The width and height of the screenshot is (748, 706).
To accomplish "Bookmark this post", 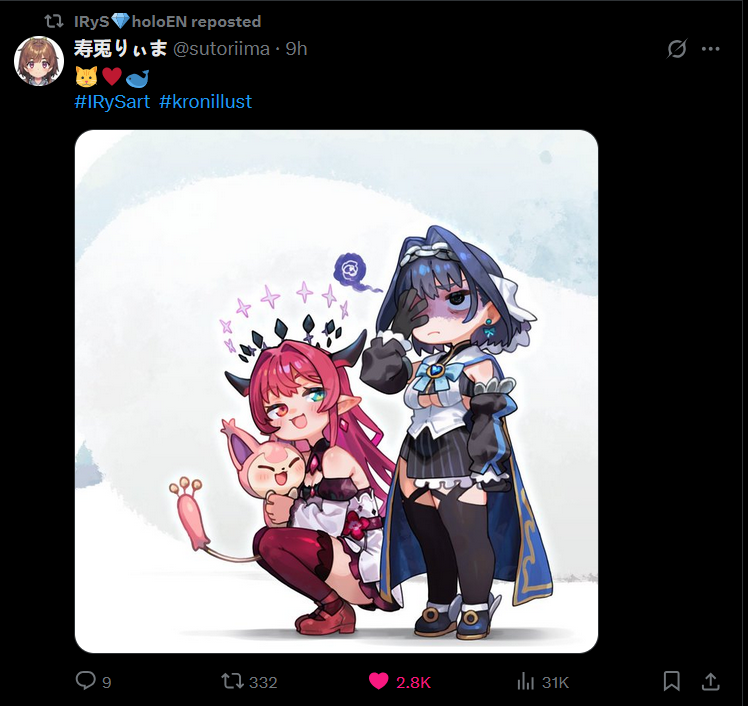I will [672, 681].
